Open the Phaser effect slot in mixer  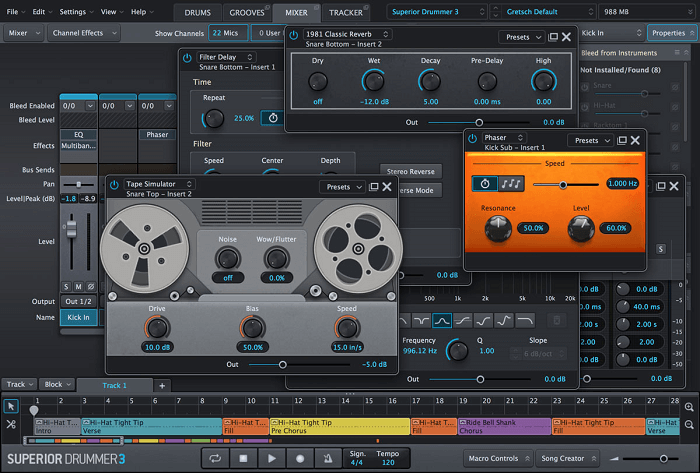pyautogui.click(x=157, y=135)
